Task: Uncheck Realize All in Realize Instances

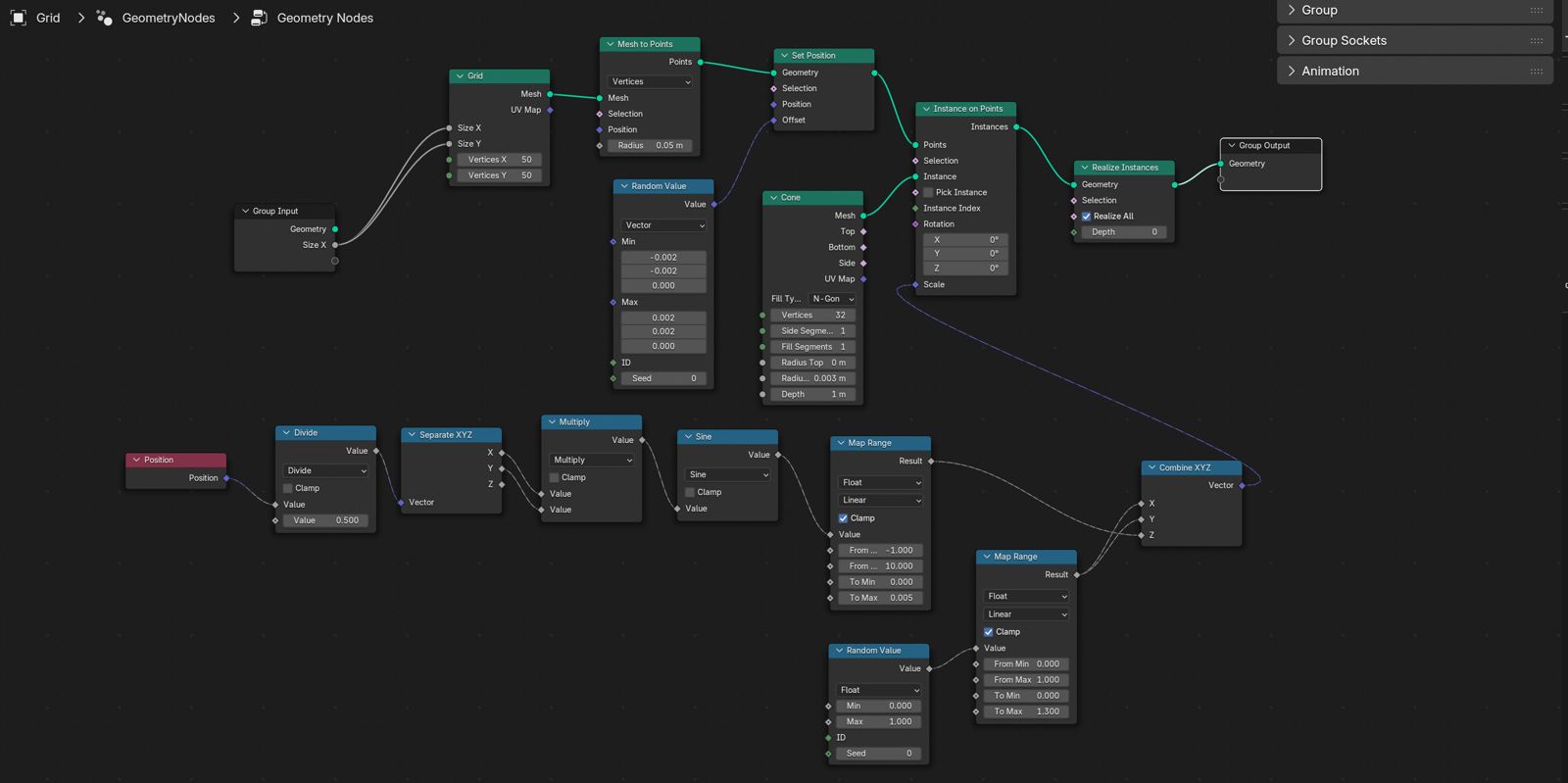Action: pyautogui.click(x=1086, y=217)
